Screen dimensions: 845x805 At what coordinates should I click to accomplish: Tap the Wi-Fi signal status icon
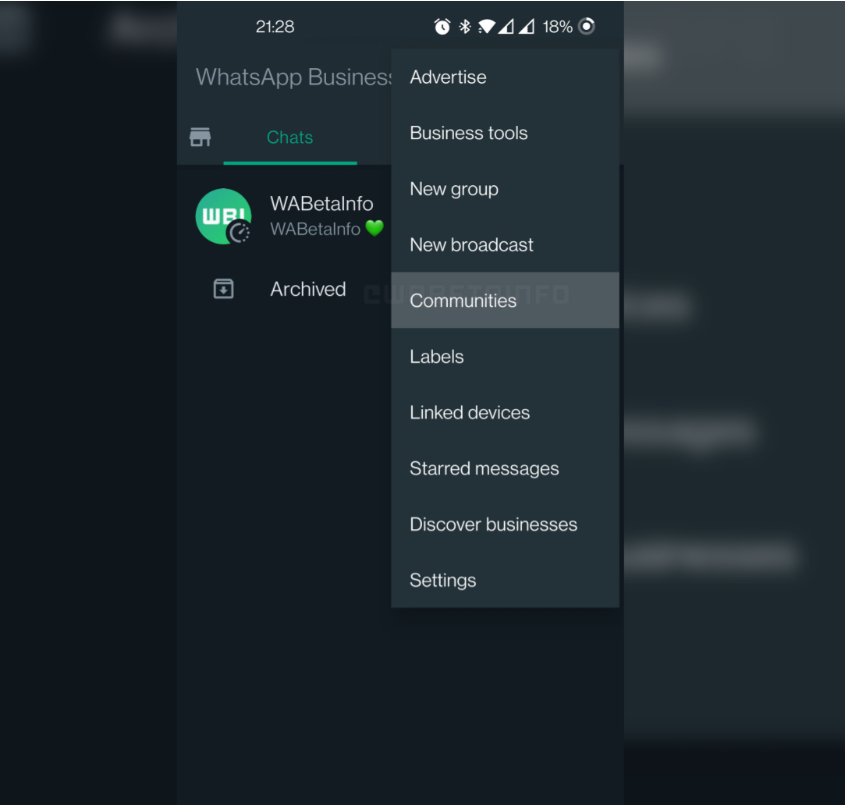[487, 27]
